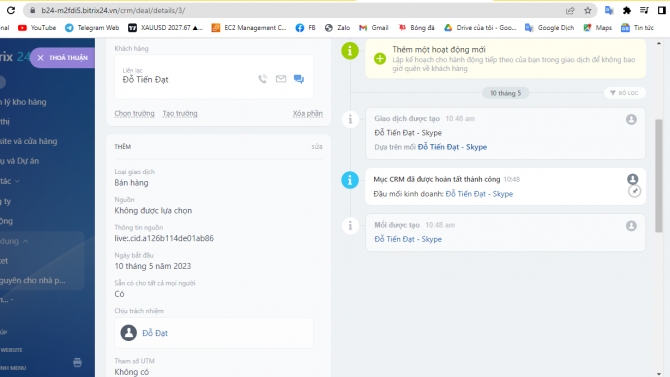Screen dimensions: 670x377
Task: Bookmark this page with the star icon
Action: (588, 11)
